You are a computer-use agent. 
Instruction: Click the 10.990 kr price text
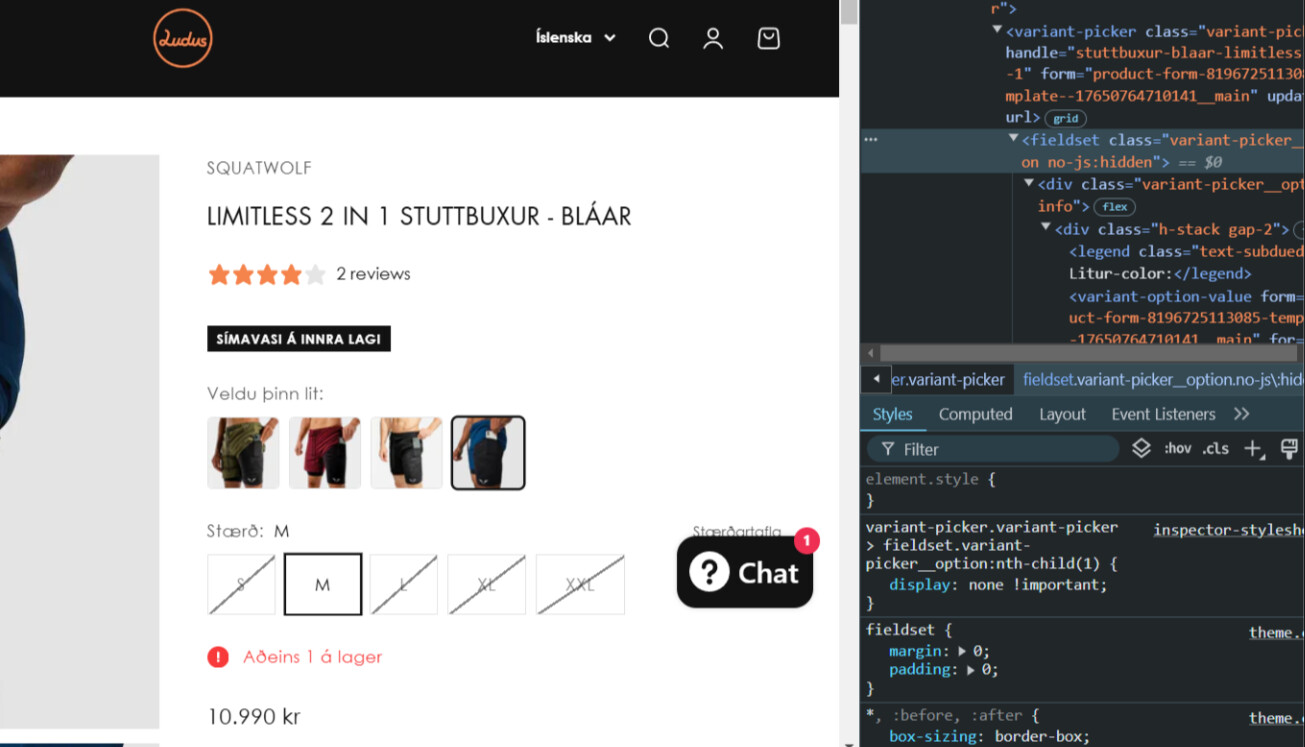[254, 717]
